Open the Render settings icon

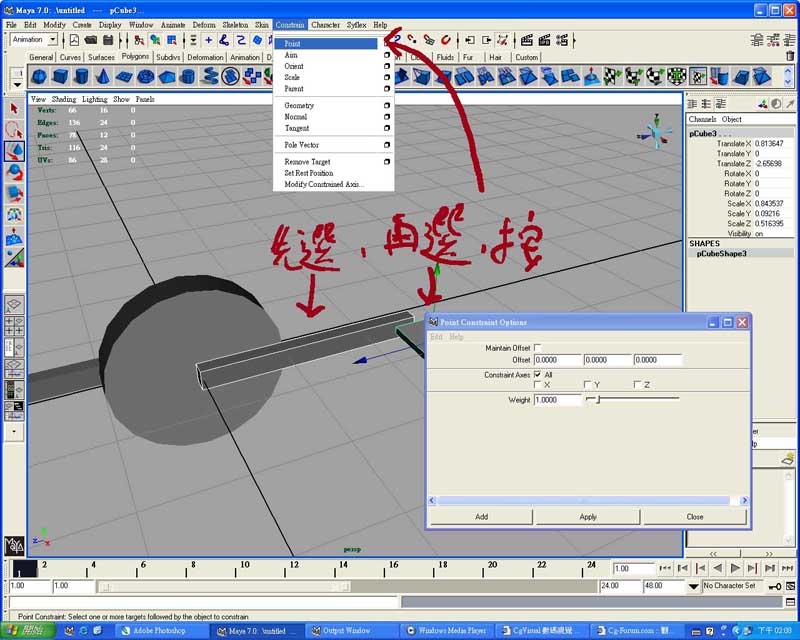[x=562, y=40]
